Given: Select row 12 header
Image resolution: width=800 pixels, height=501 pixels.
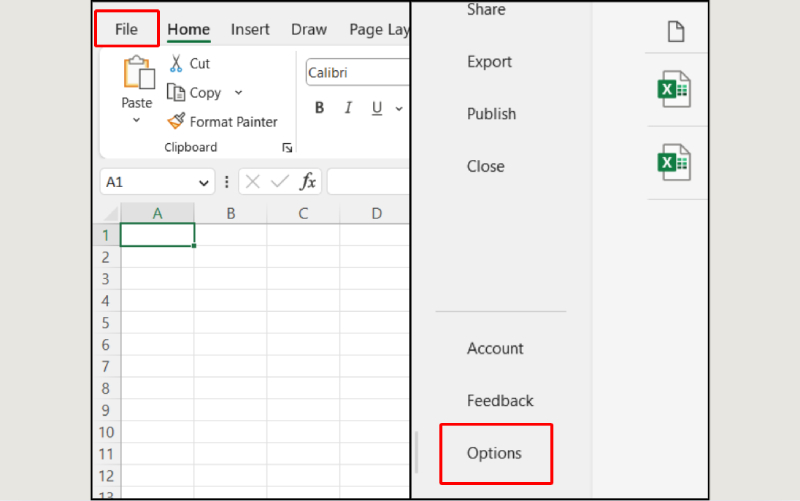Looking at the screenshot, I should click(x=106, y=476).
